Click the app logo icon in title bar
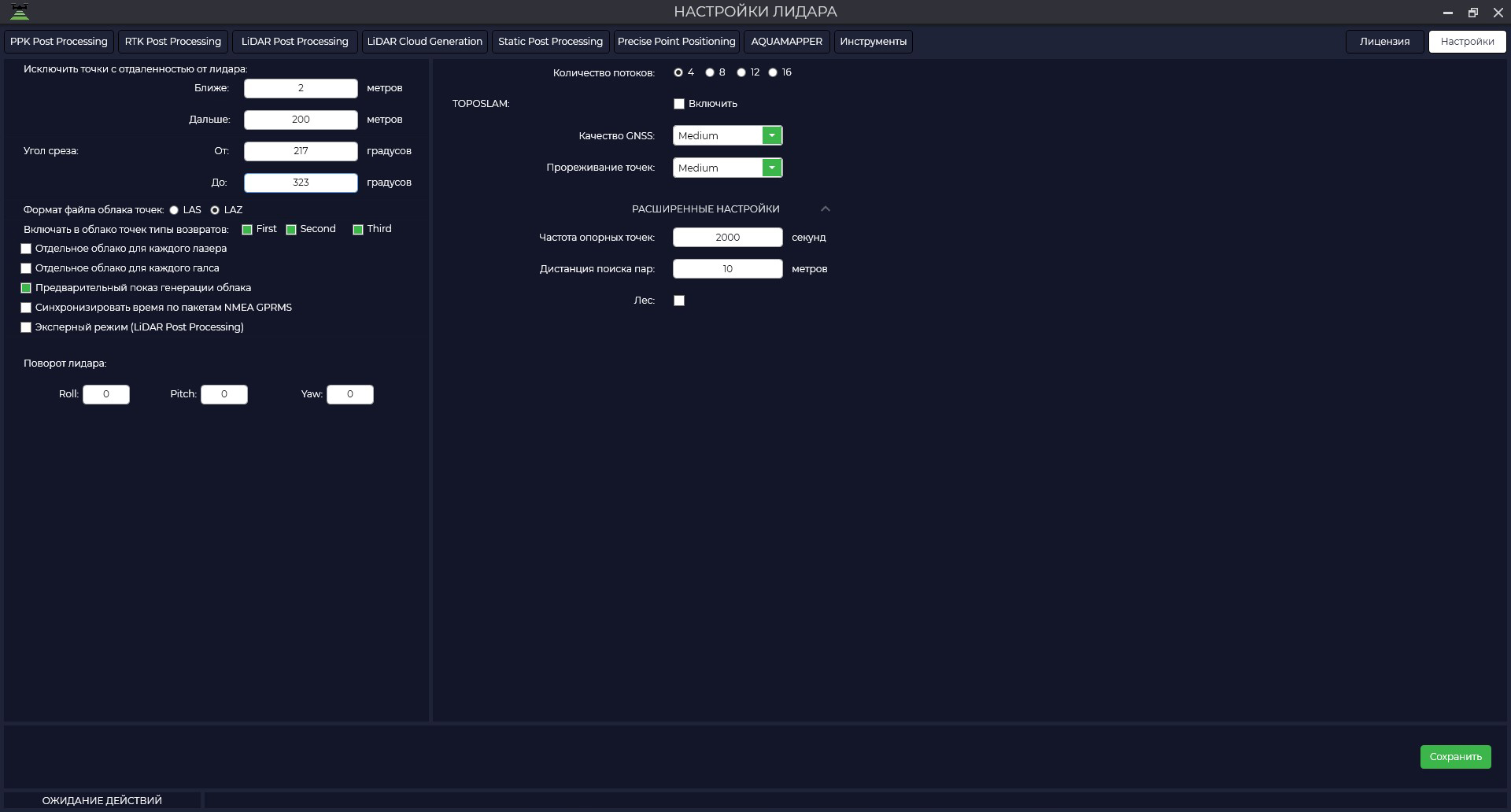The width and height of the screenshot is (1511, 812). pos(20,11)
